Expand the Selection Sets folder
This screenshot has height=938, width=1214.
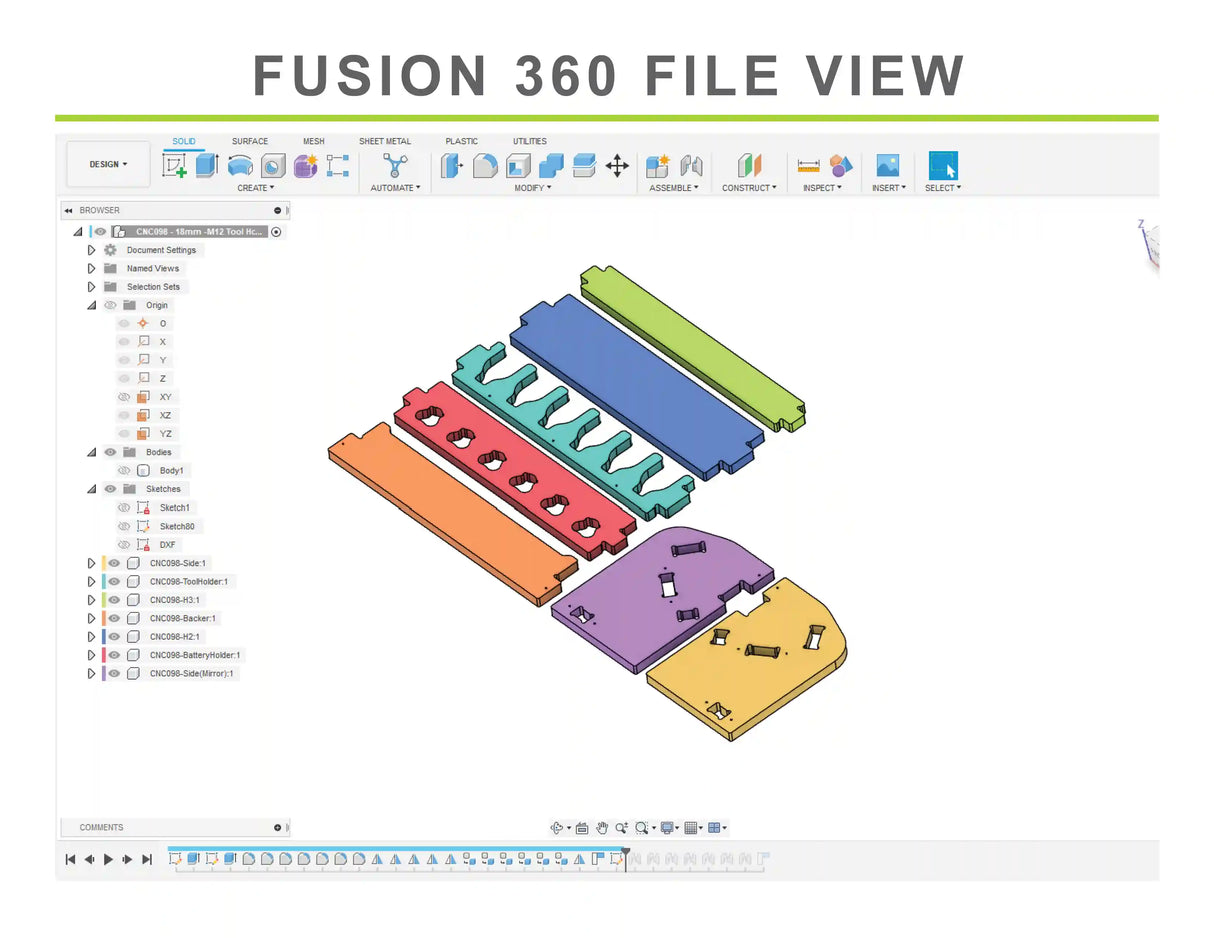(x=92, y=287)
